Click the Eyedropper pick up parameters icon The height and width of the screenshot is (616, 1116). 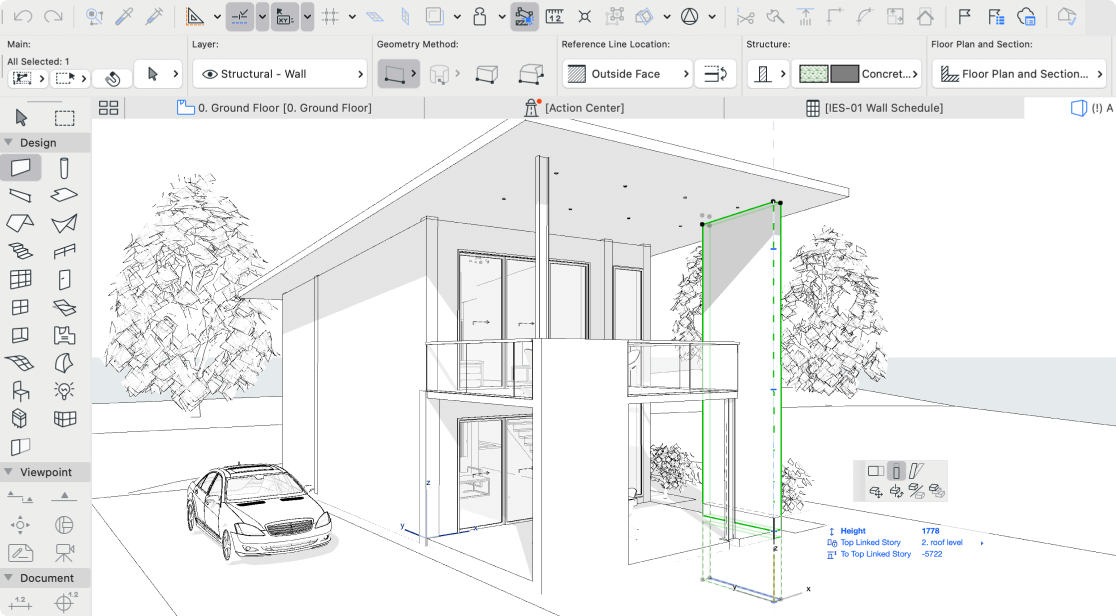[125, 16]
